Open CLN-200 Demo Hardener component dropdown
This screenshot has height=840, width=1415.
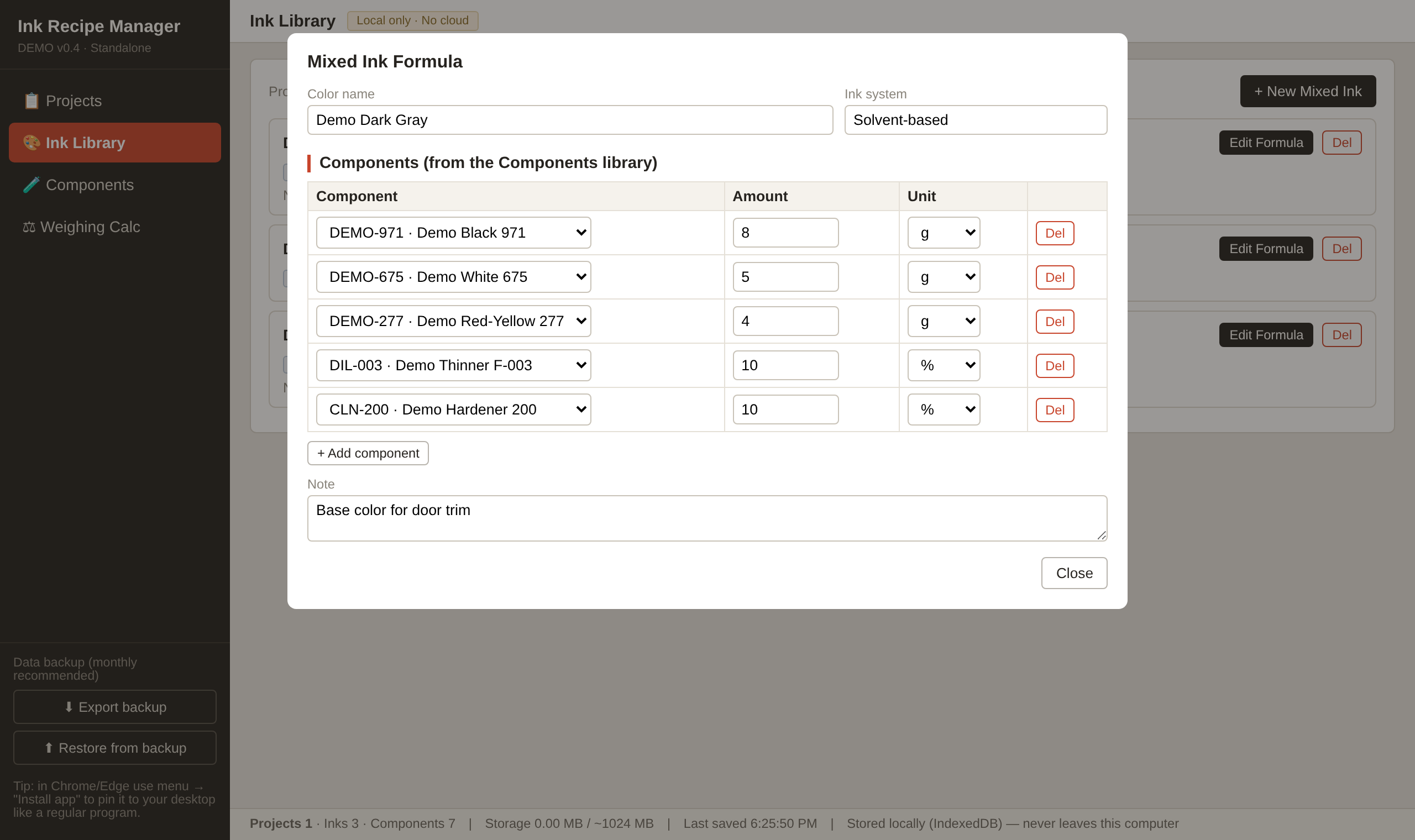click(453, 410)
